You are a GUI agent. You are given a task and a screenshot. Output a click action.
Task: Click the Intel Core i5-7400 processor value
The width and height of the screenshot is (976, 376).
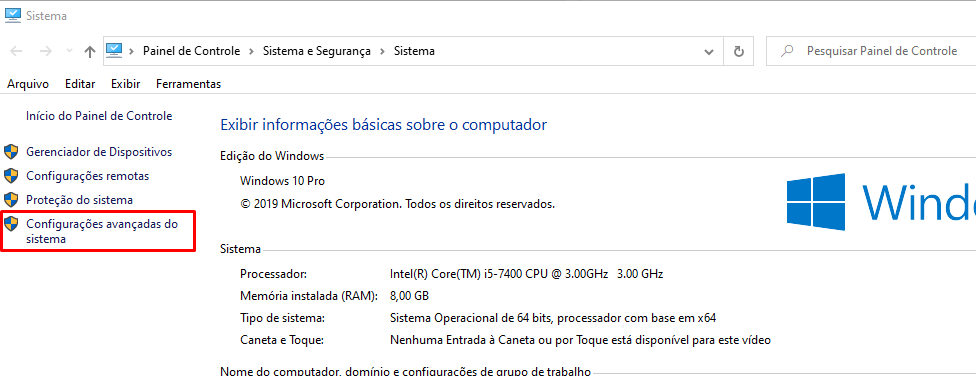pyautogui.click(x=527, y=274)
